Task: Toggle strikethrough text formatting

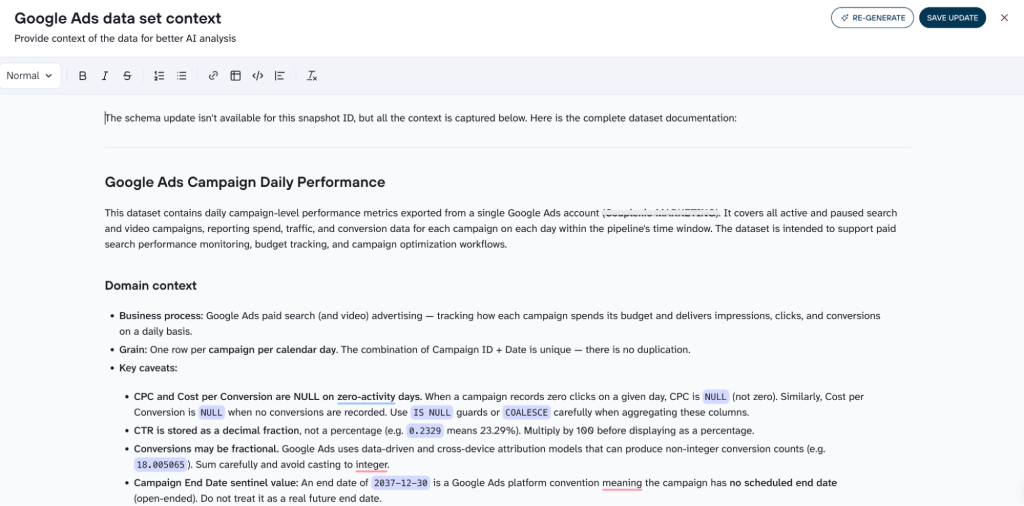Action: click(127, 76)
